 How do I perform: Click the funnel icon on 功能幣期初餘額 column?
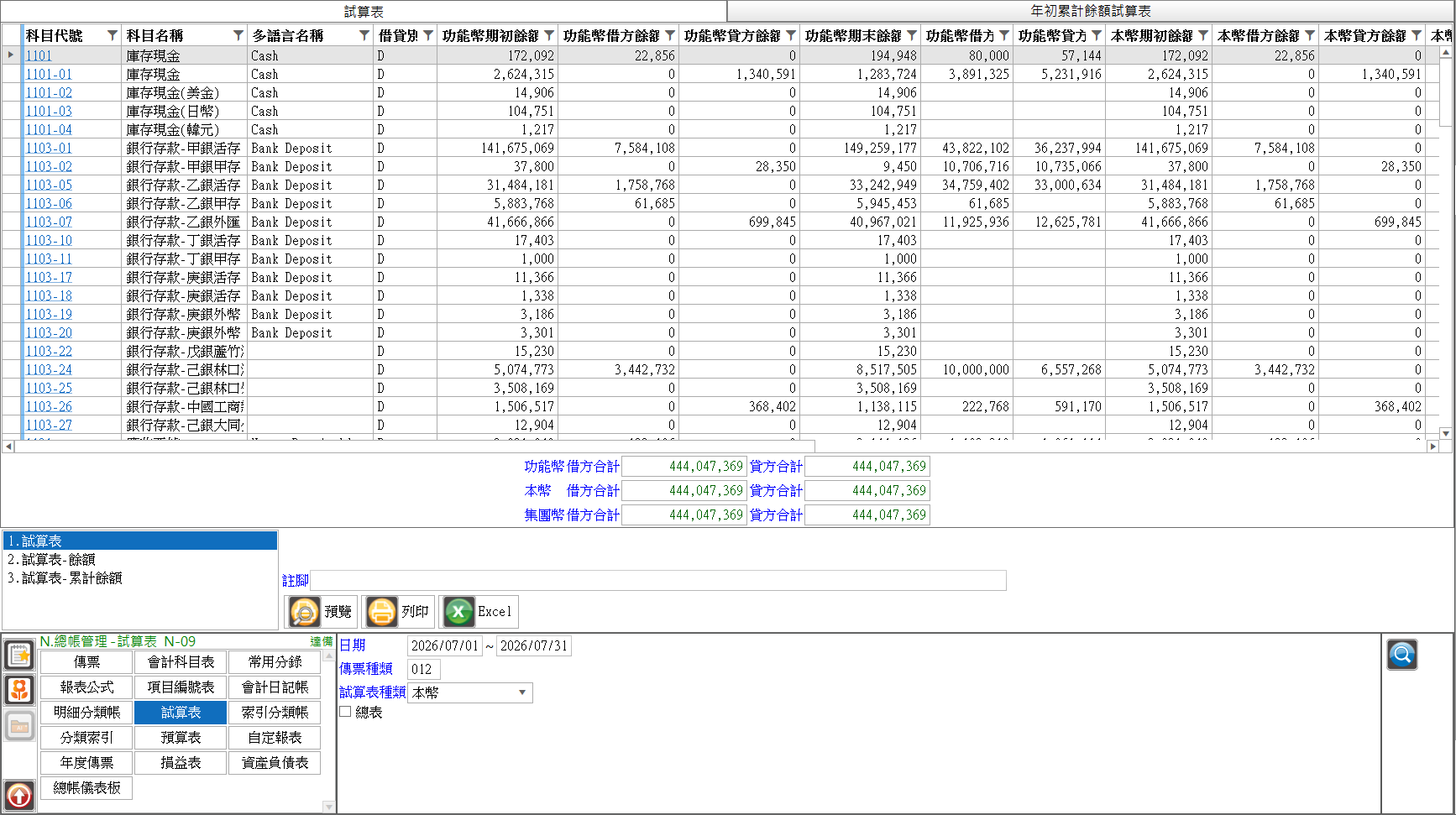tap(549, 35)
